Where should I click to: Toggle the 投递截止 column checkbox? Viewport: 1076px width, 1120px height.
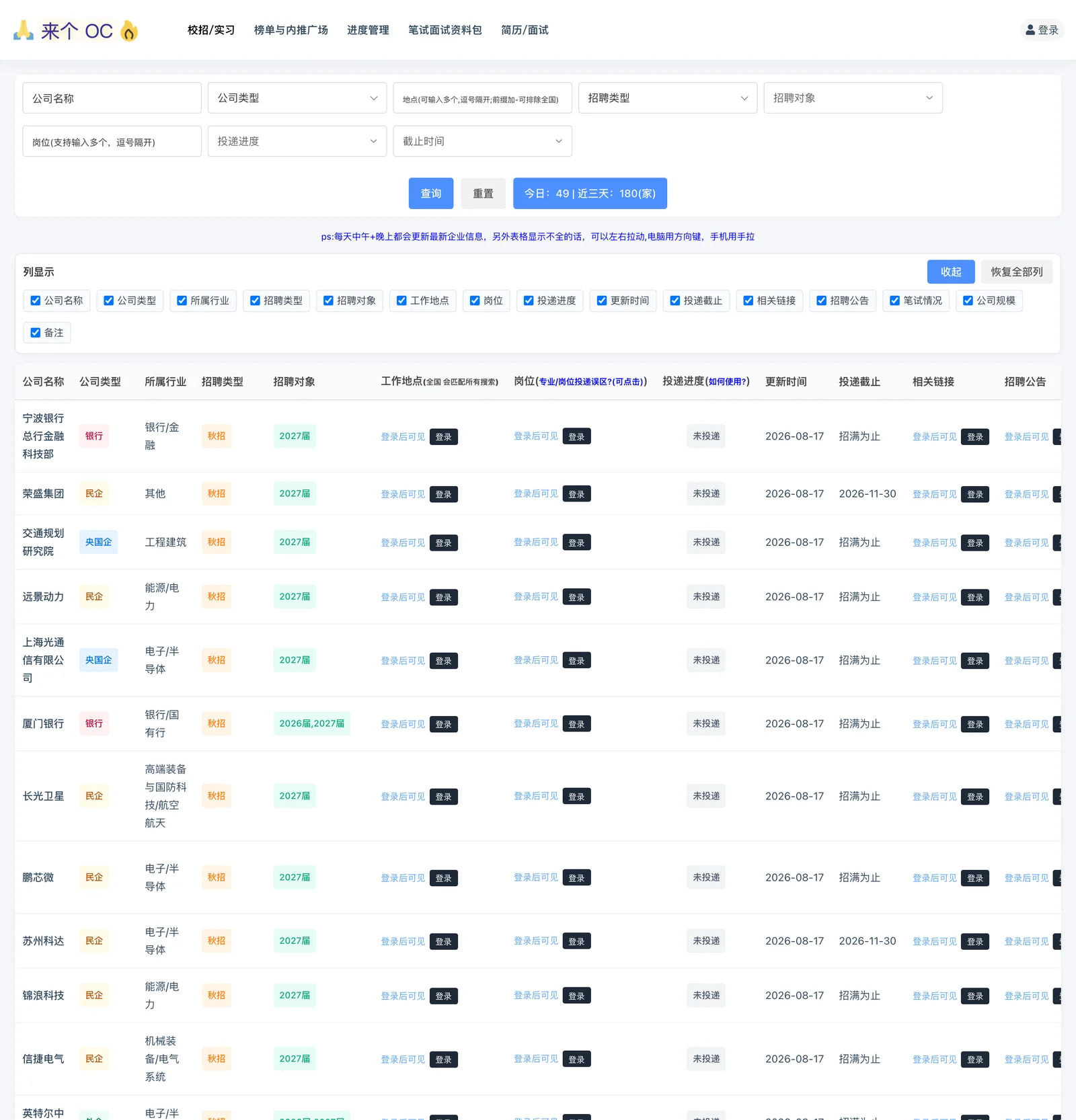tap(675, 301)
